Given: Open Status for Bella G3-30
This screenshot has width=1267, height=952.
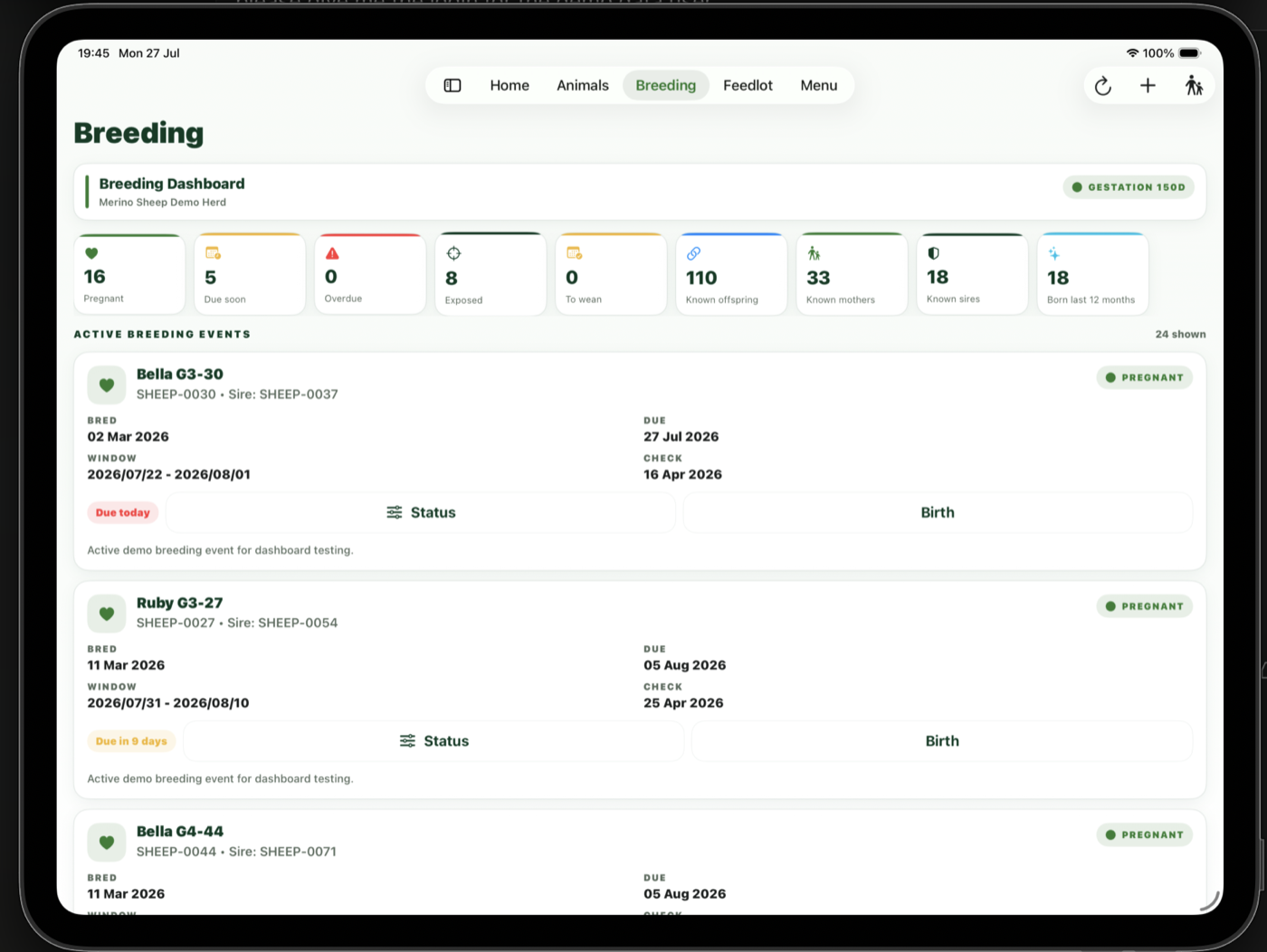Looking at the screenshot, I should [x=421, y=512].
